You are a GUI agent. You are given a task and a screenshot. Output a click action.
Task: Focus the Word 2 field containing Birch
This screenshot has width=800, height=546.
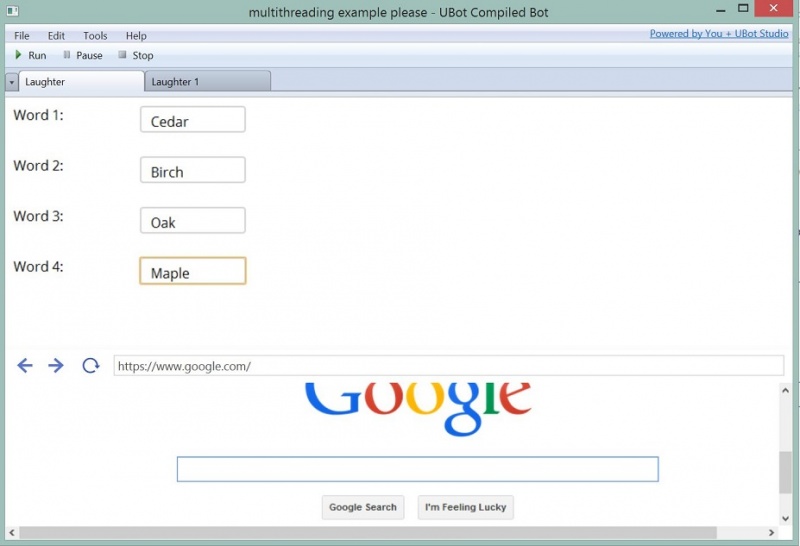tap(193, 170)
